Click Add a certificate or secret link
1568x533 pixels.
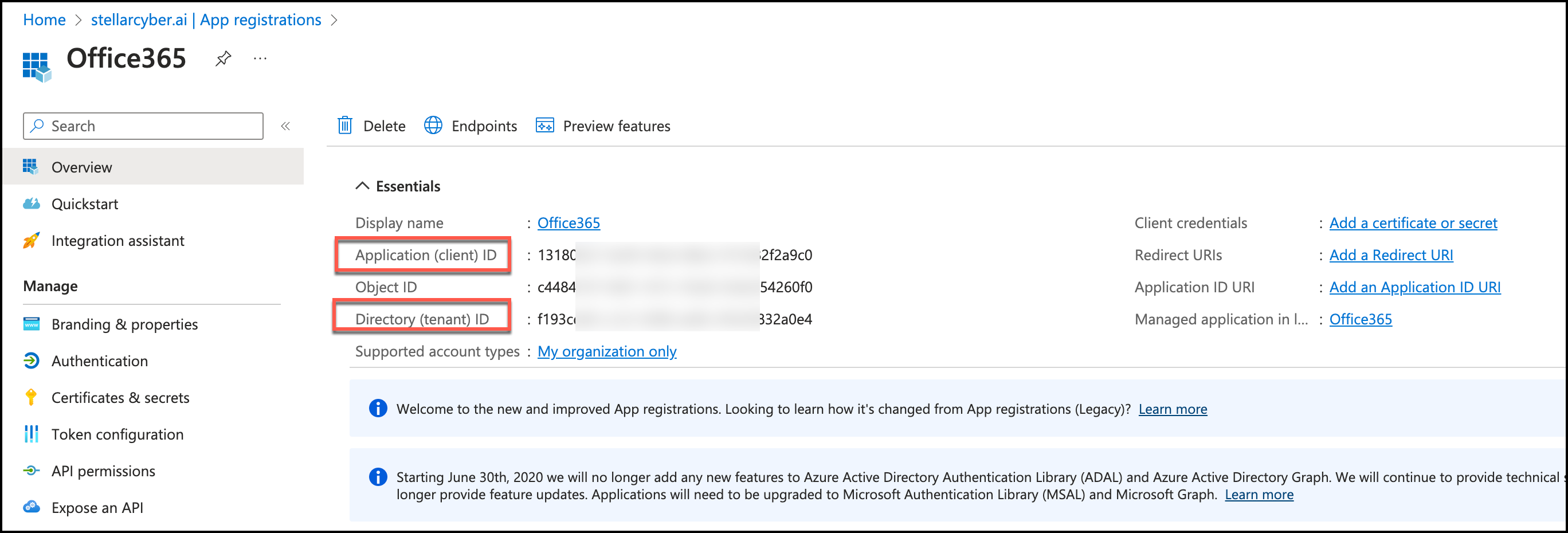click(x=1413, y=224)
